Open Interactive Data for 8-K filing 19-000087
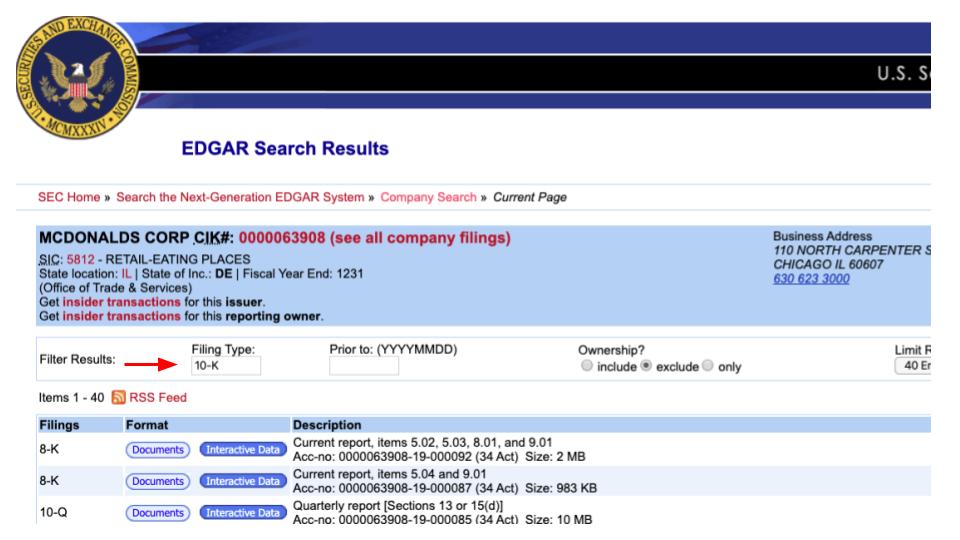 (243, 481)
